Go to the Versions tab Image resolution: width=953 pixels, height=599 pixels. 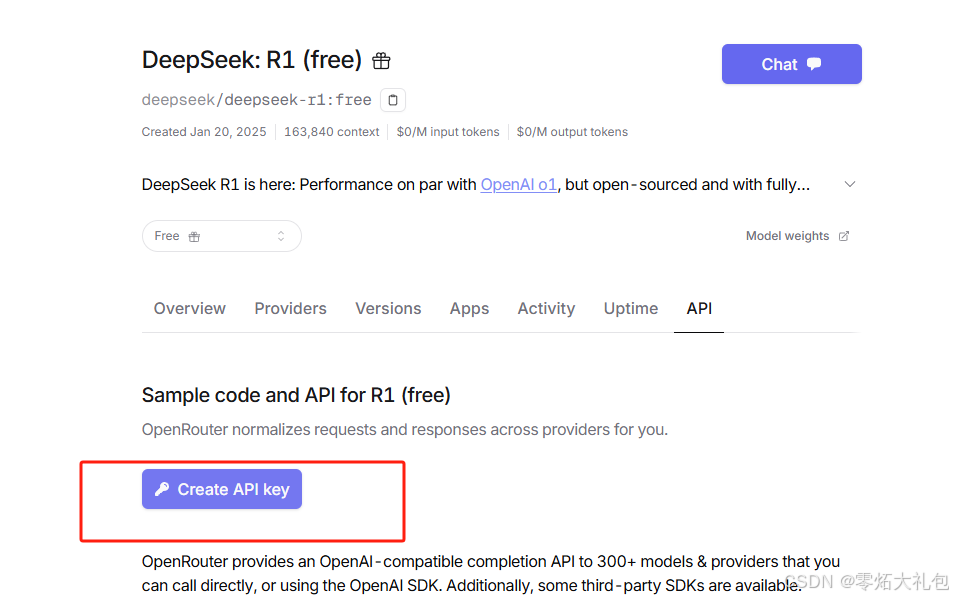[388, 309]
